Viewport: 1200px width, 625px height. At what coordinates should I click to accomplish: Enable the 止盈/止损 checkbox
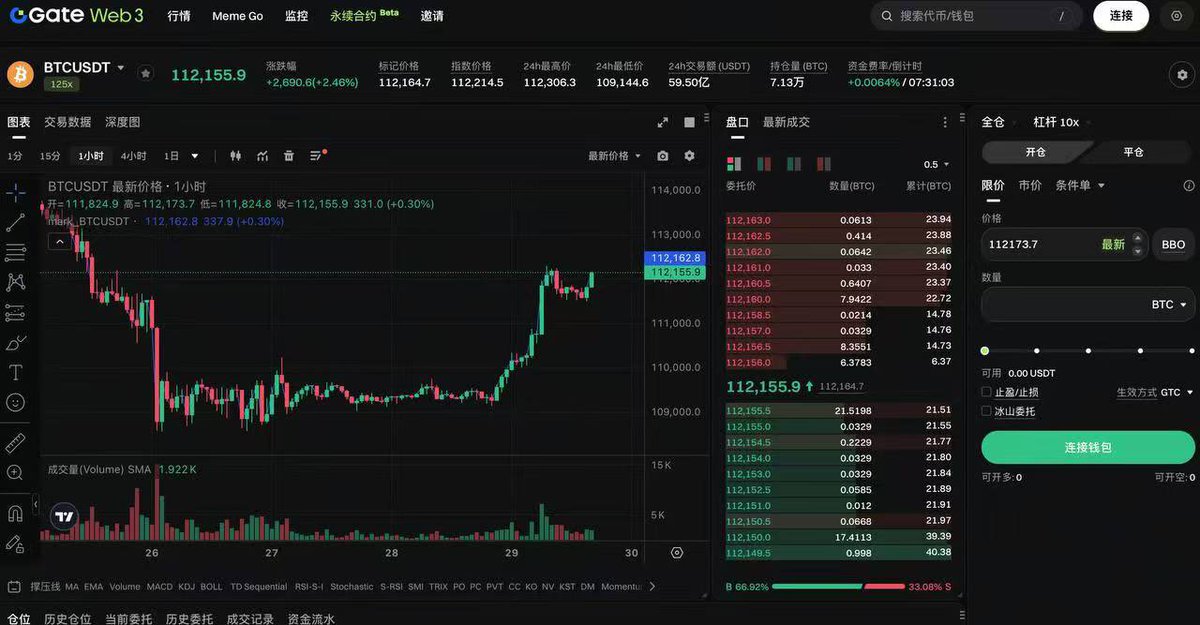coord(986,393)
